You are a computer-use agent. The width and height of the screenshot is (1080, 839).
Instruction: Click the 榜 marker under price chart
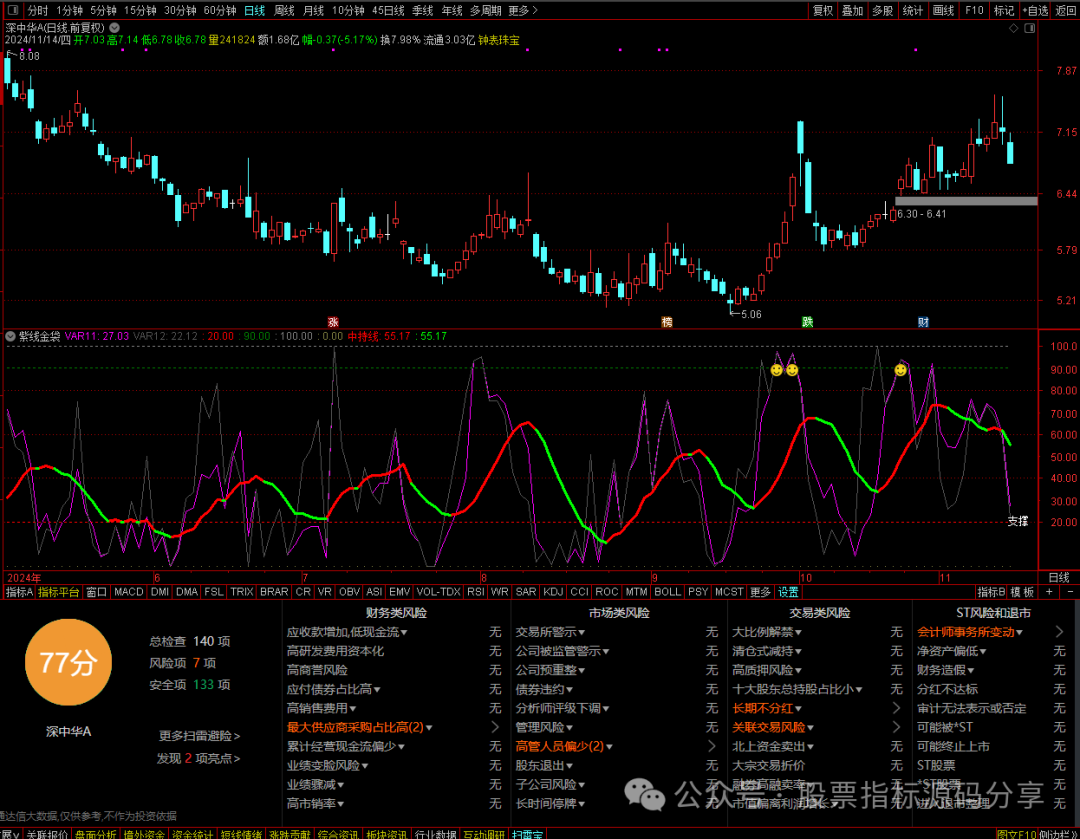667,322
